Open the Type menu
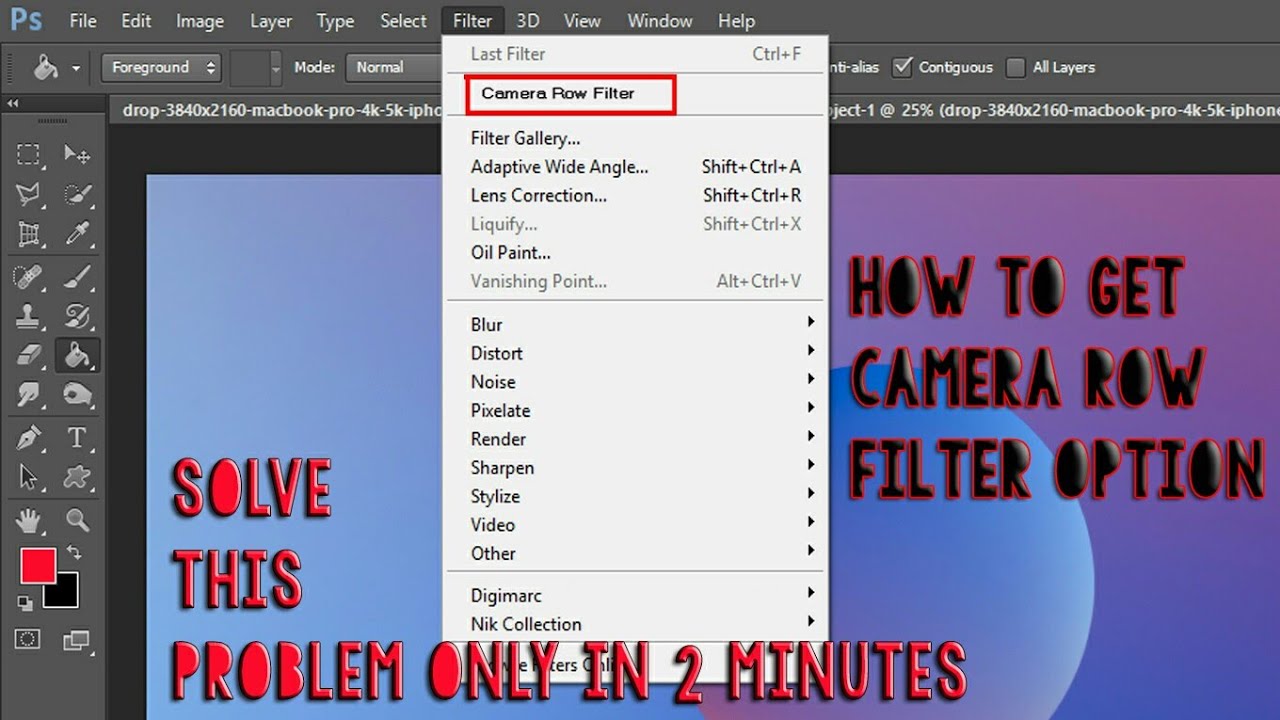Screen dimensions: 1280x720 pyautogui.click(x=335, y=20)
